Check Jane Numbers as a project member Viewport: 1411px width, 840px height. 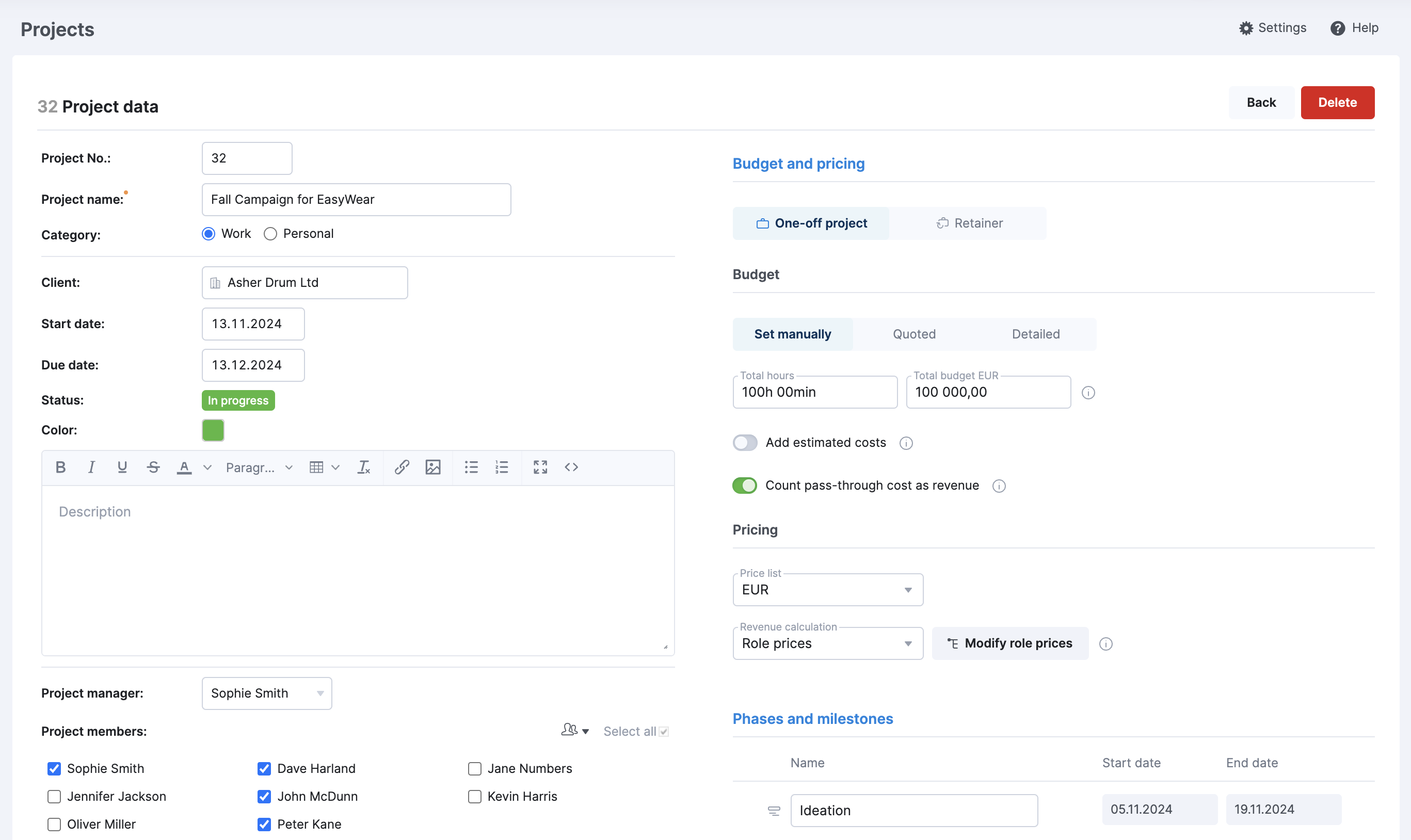(474, 768)
